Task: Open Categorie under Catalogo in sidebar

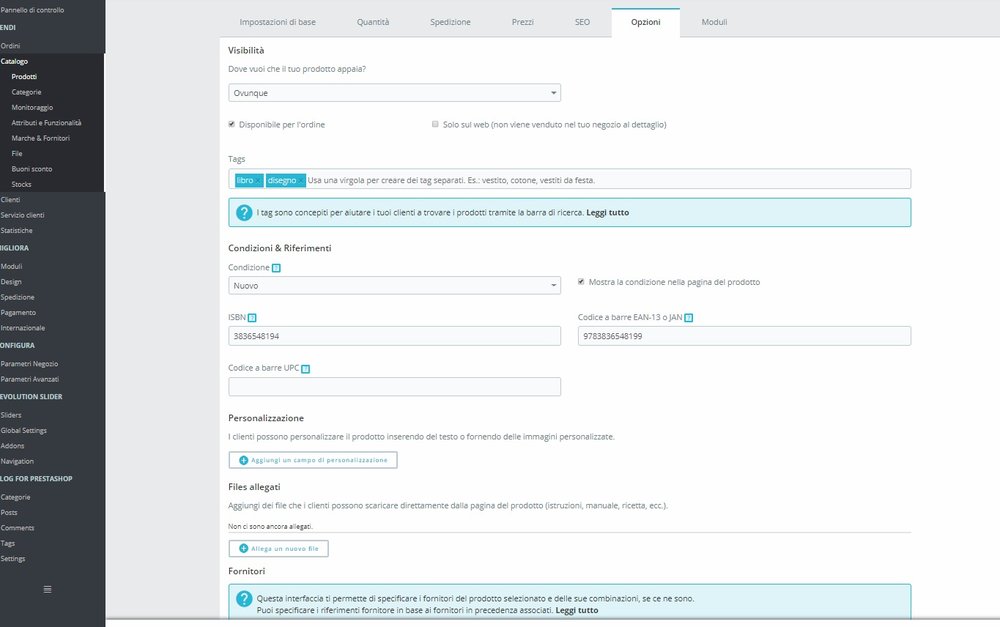Action: point(26,92)
